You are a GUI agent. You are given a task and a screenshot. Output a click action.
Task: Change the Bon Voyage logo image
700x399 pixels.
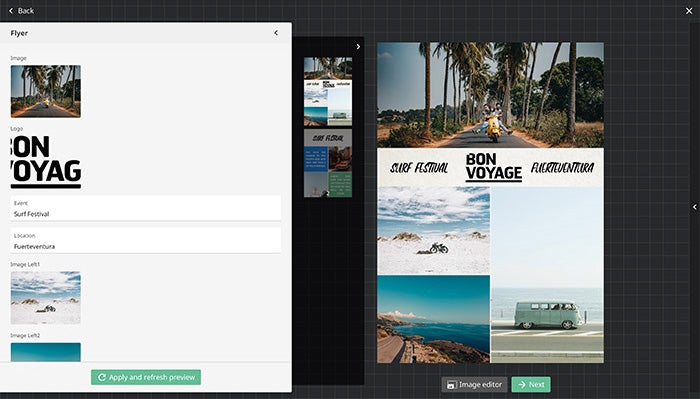pos(46,162)
